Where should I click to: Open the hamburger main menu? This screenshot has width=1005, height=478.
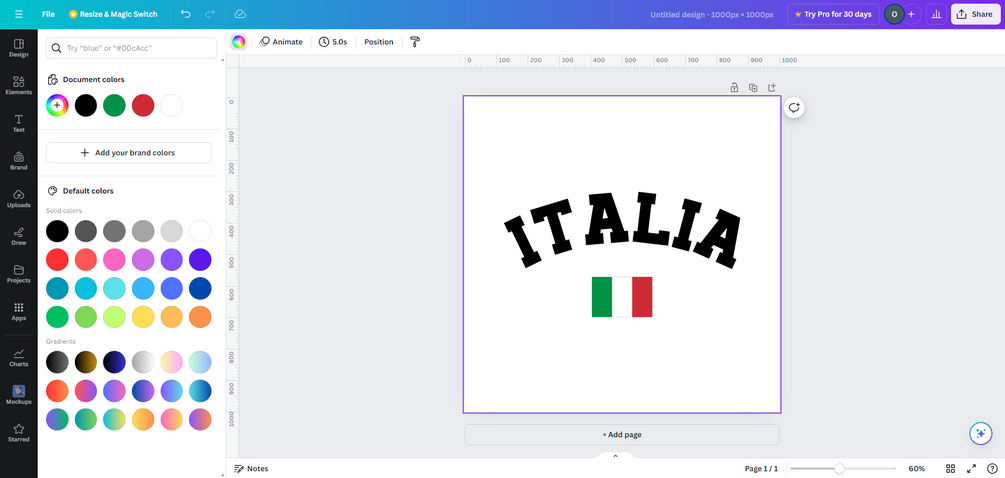tap(19, 14)
